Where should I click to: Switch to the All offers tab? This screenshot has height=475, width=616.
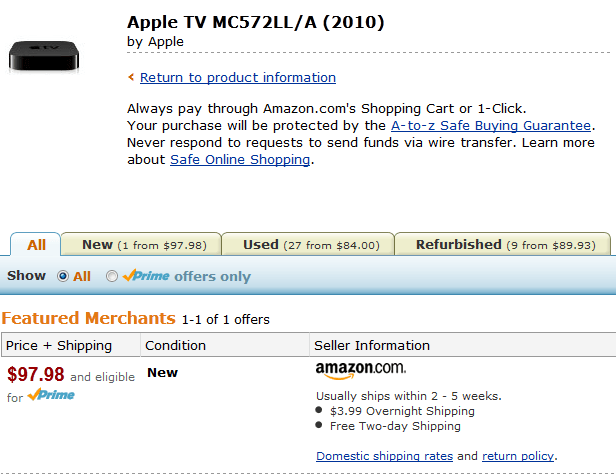(x=36, y=244)
